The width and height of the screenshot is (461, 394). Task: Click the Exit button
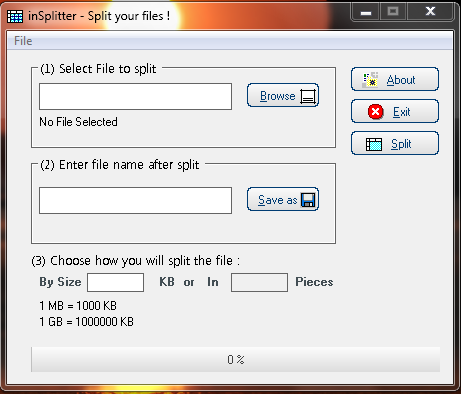coord(395,111)
